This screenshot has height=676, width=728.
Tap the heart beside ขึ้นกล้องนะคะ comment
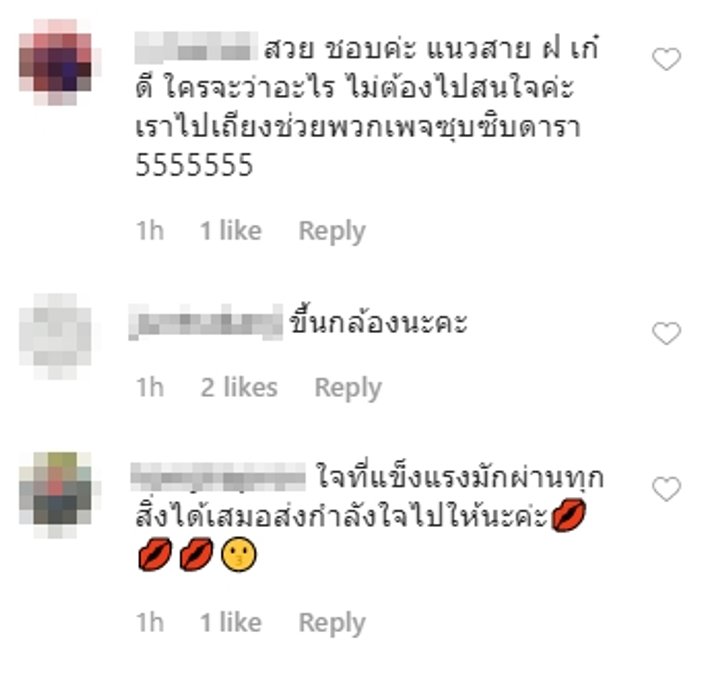666,333
